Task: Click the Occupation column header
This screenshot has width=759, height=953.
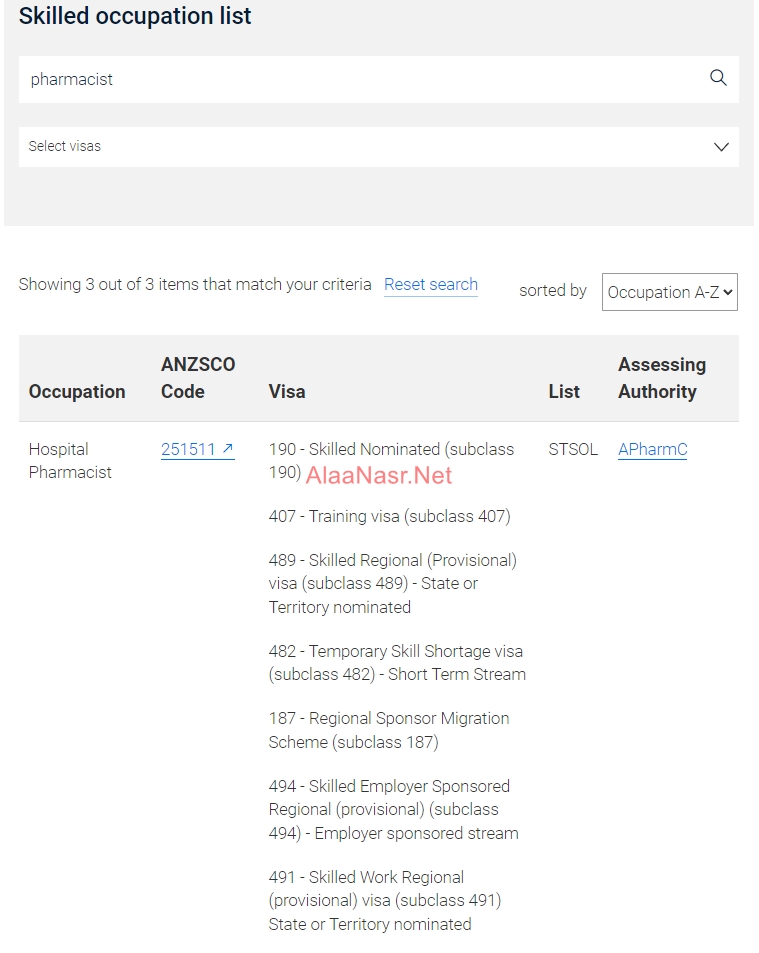Action: click(x=77, y=391)
